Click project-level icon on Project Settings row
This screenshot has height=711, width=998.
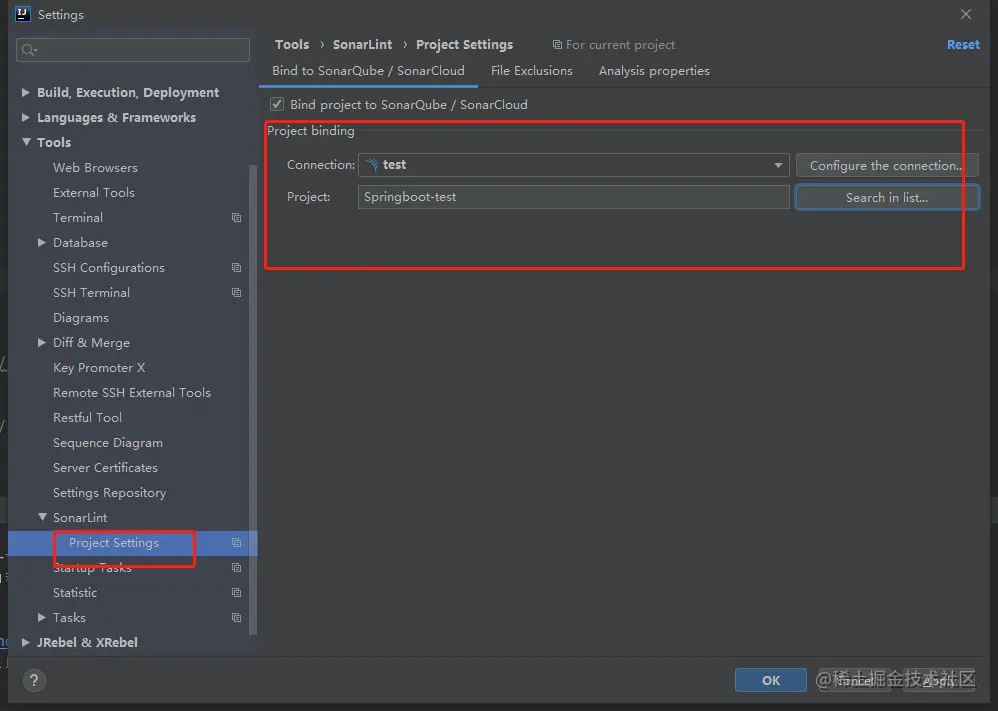pyautogui.click(x=236, y=543)
